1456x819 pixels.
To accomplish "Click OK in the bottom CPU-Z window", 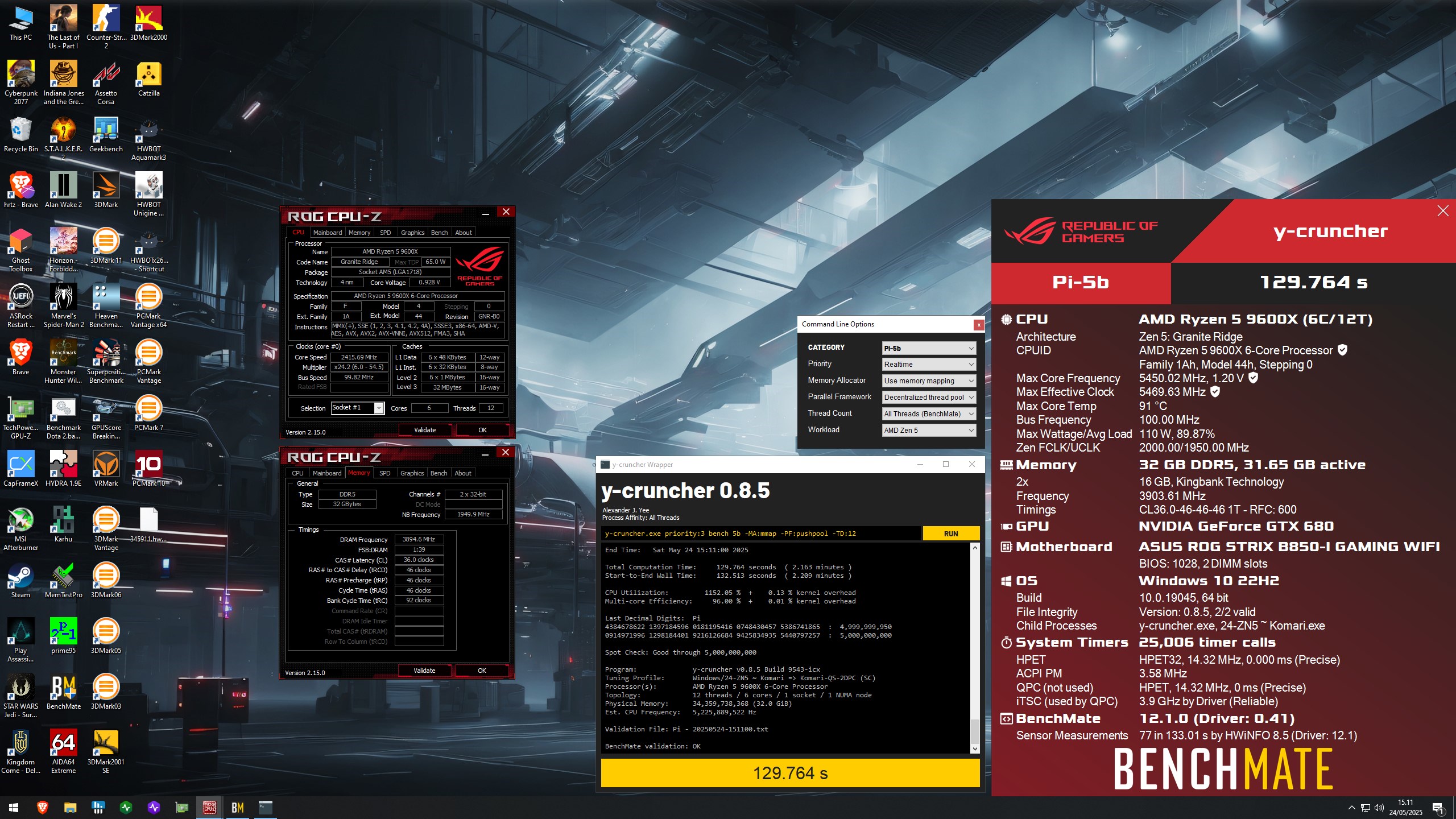I will [x=482, y=671].
